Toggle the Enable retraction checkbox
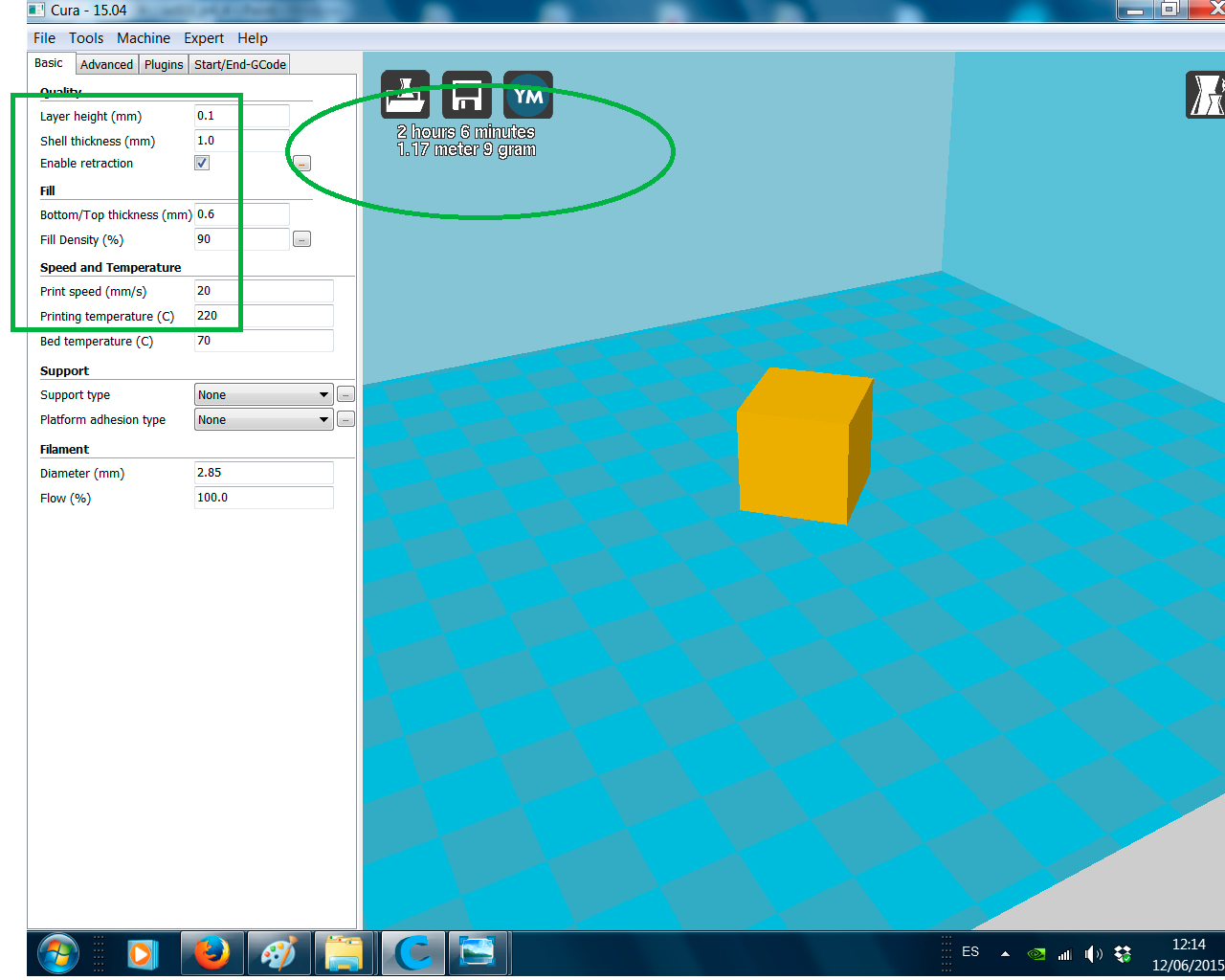Screen dimensions: 1225x980 tap(202, 163)
